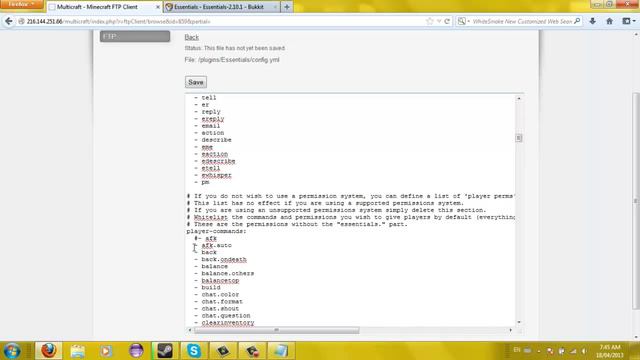Click the 'chat.format' entry

[x=222, y=302]
